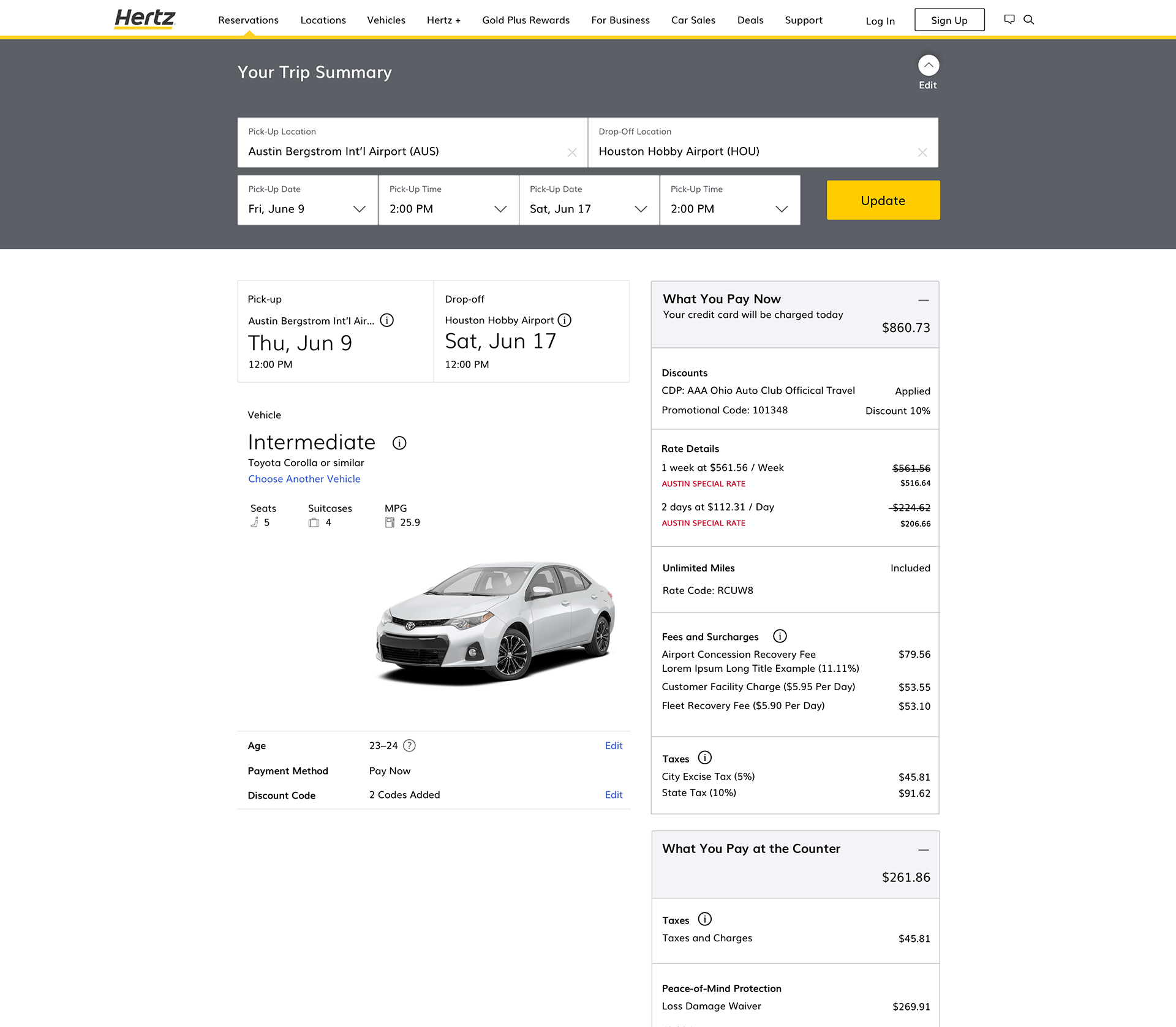
Task: Open the first 2:00 PM pick-up time dropdown
Action: [x=448, y=200]
